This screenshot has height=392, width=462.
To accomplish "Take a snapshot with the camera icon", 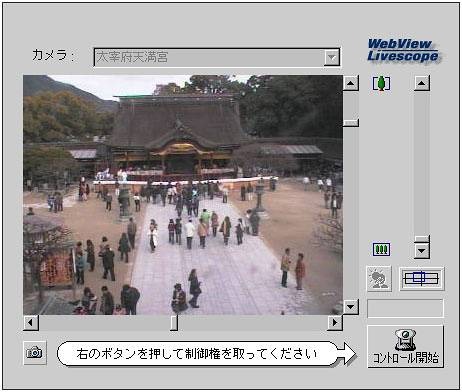I will point(35,352).
